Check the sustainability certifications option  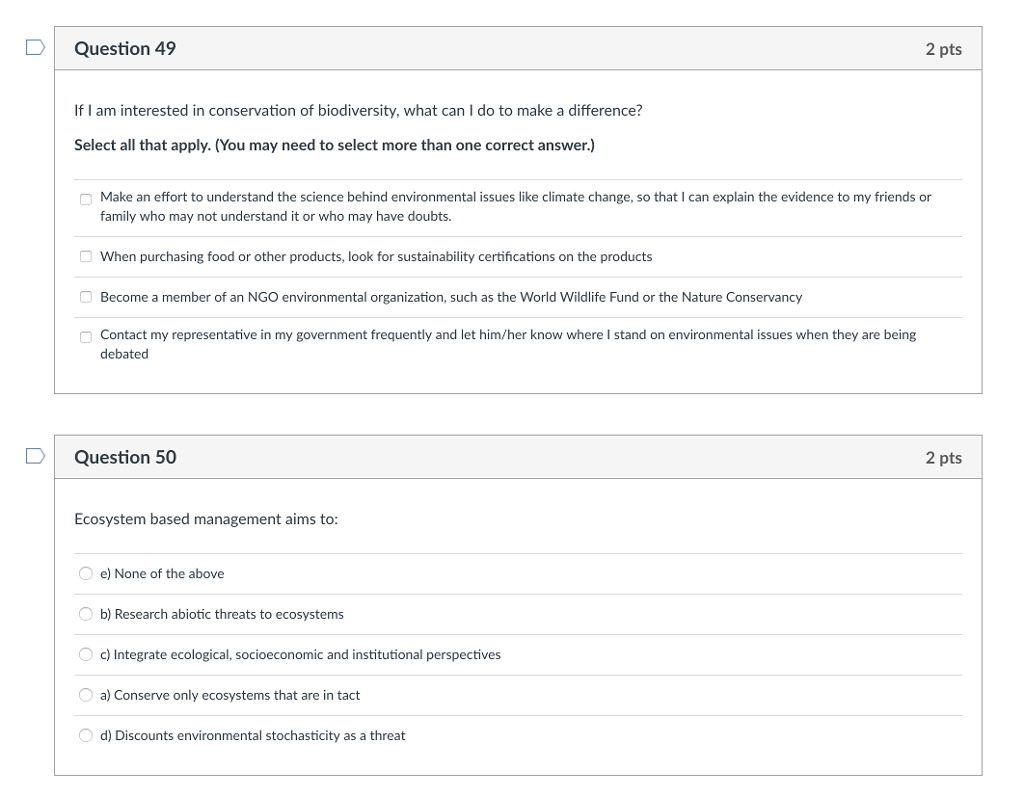(x=86, y=256)
